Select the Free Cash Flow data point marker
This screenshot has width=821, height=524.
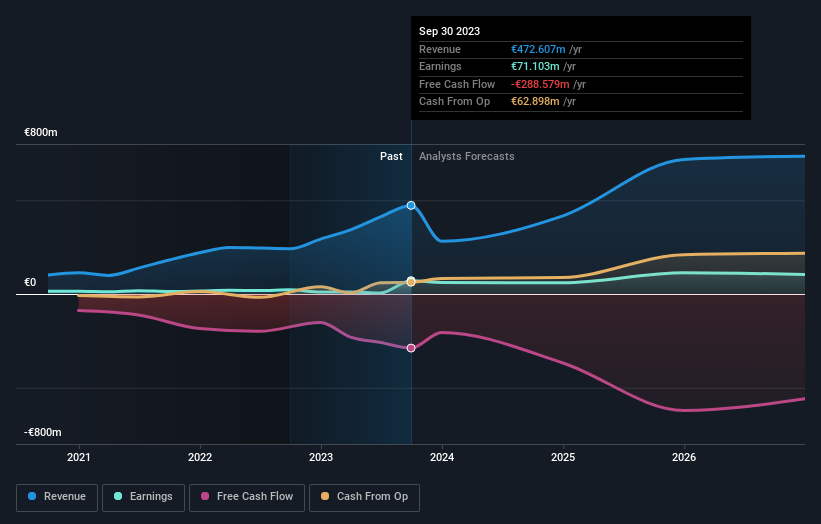(411, 348)
